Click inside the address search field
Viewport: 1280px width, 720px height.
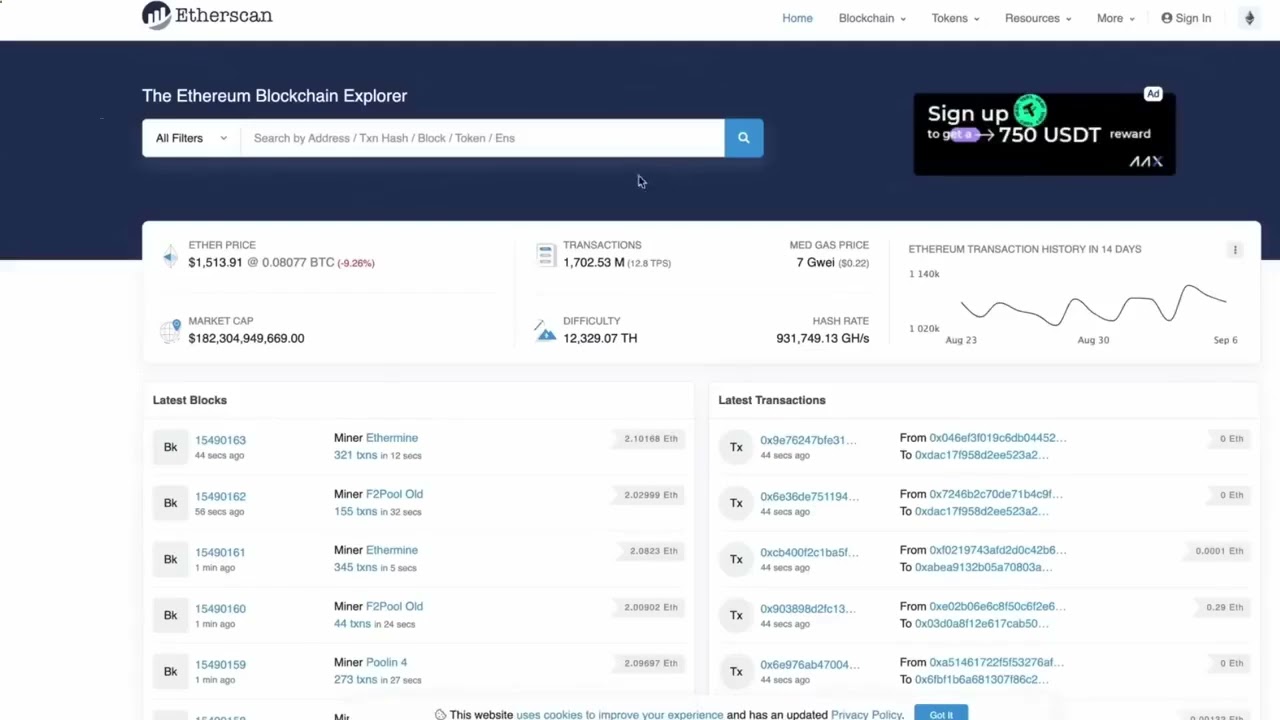[x=480, y=137]
